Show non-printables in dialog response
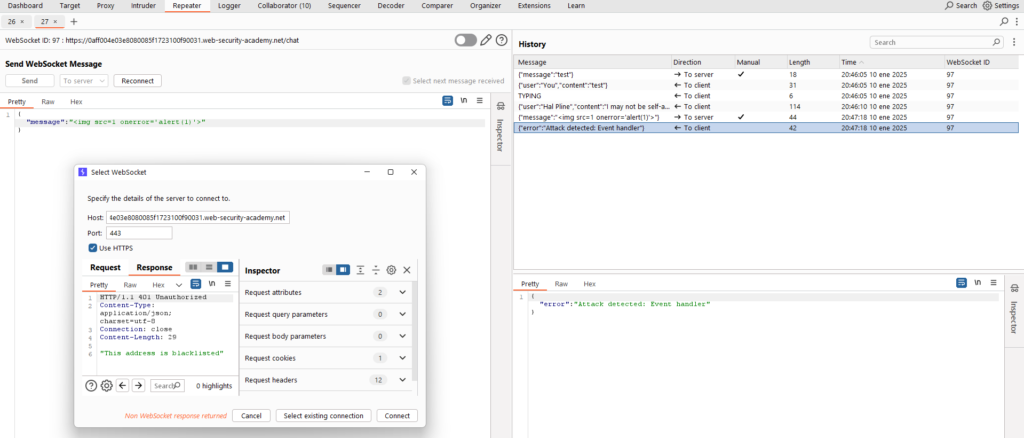The height and width of the screenshot is (438, 1024). pos(212,284)
